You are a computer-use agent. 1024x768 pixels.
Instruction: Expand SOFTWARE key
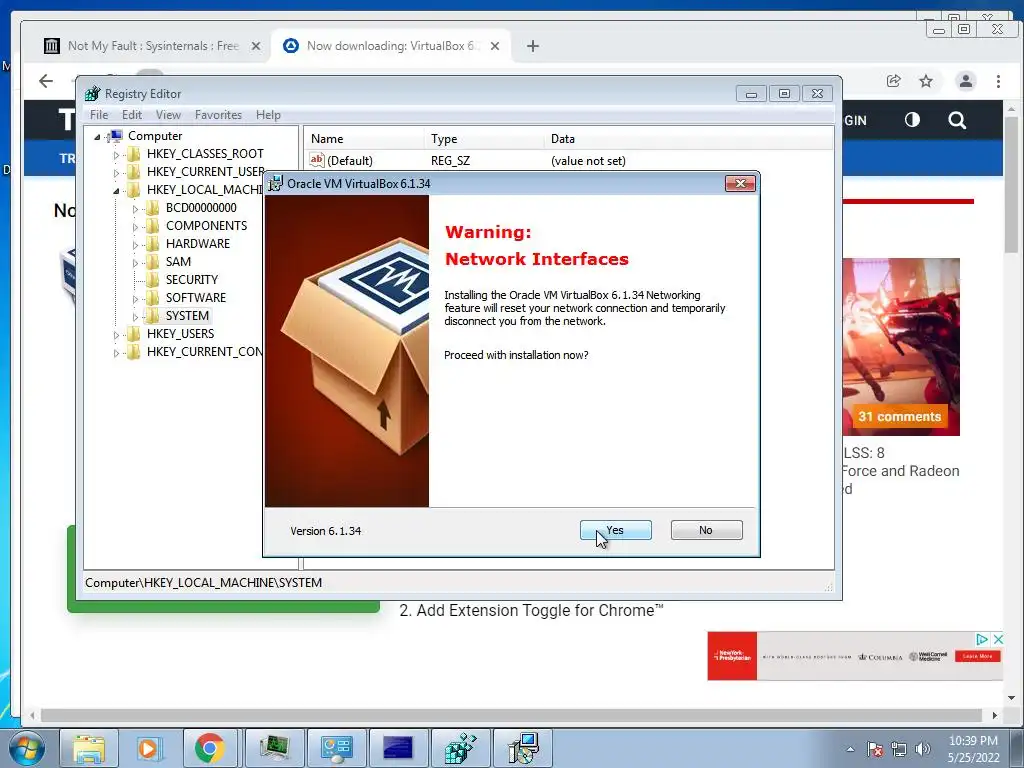click(x=135, y=299)
